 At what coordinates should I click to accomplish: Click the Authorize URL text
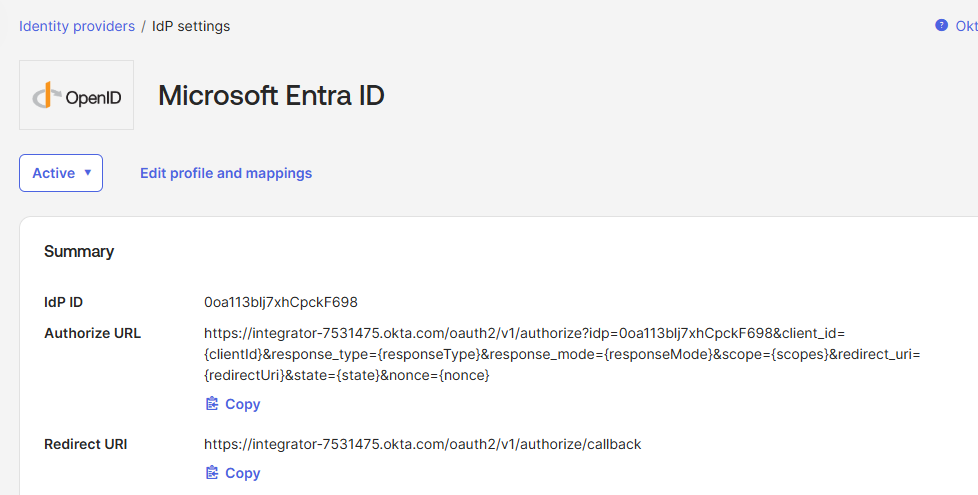click(x=562, y=354)
